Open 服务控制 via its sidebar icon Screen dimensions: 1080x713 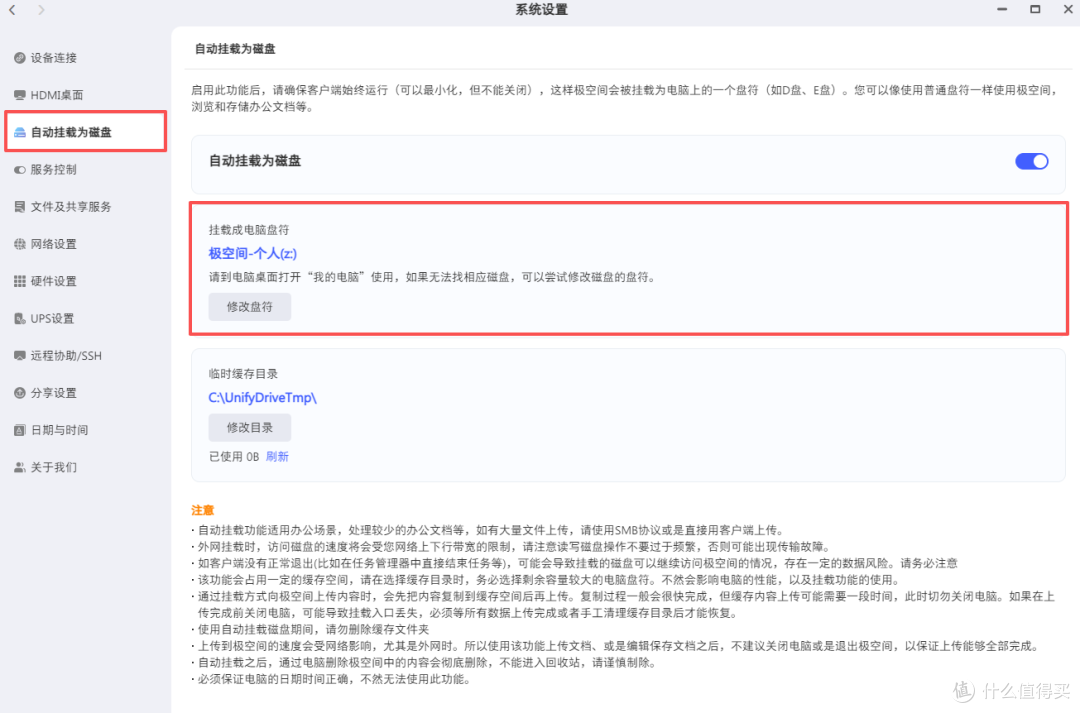click(x=18, y=168)
